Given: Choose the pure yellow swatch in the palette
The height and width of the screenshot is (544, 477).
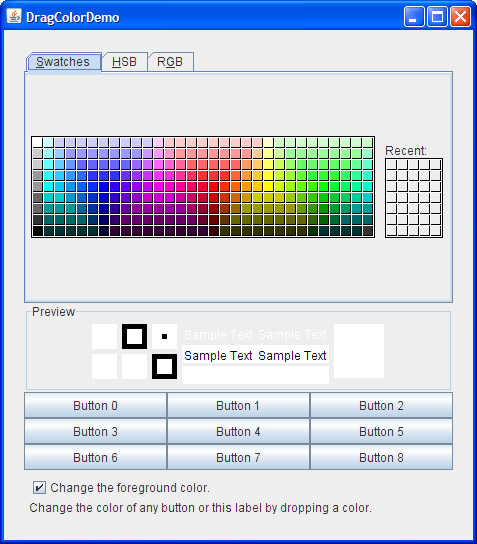Looking at the screenshot, I should click(x=269, y=187).
